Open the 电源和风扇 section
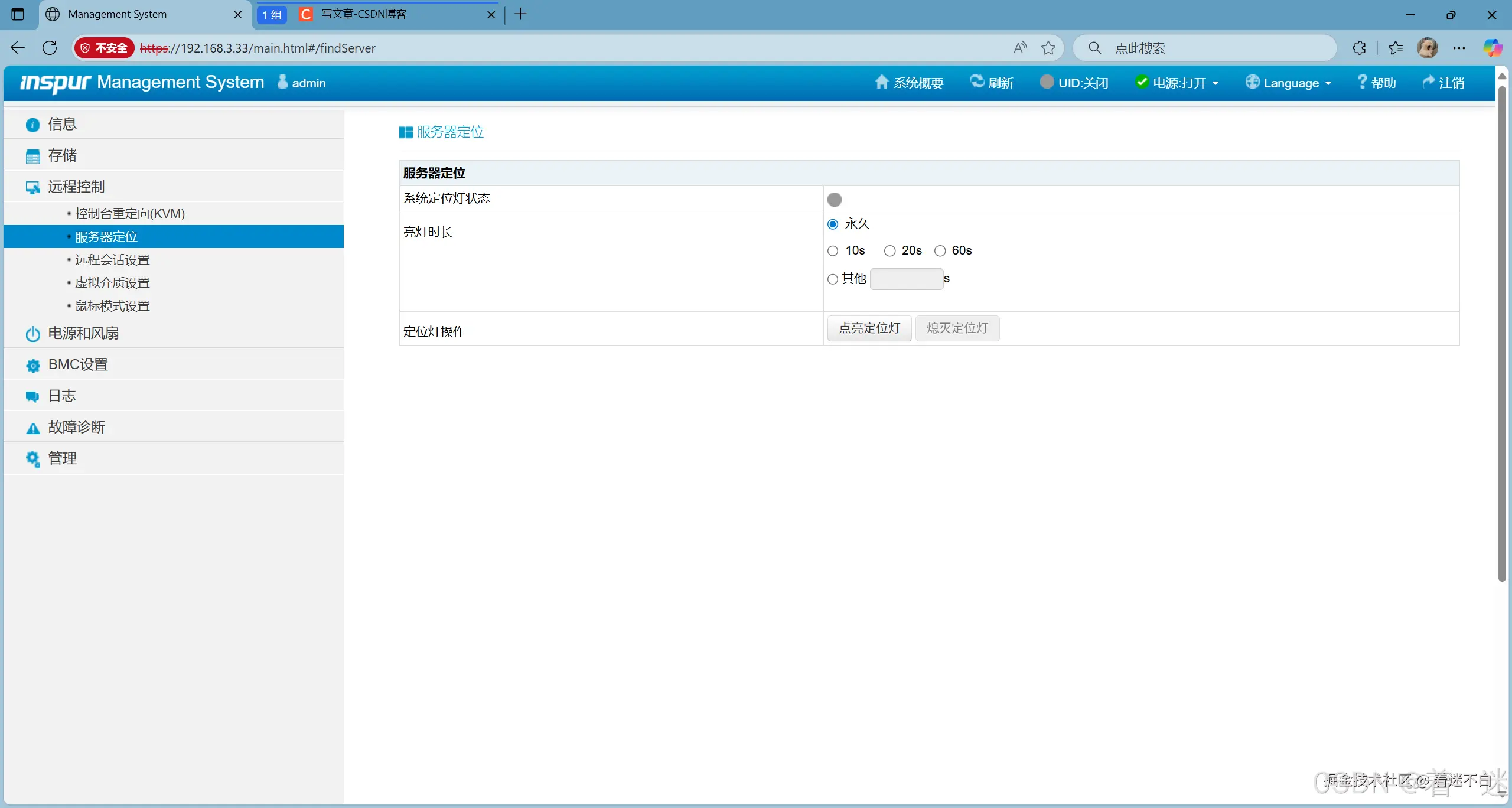The height and width of the screenshot is (808, 1512). 83,333
